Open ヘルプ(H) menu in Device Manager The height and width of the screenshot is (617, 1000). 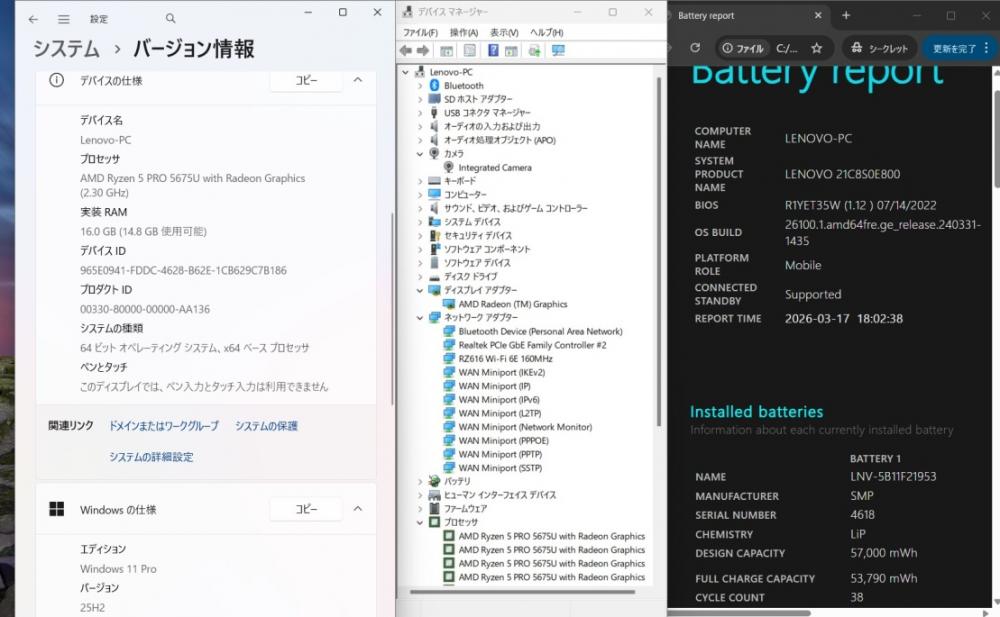(547, 33)
